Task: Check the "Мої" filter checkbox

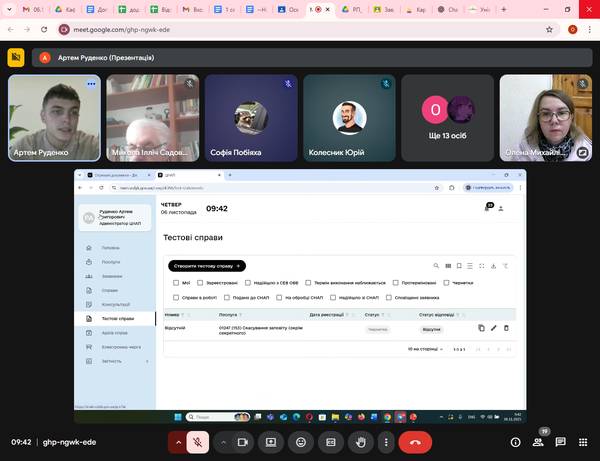Action: pyautogui.click(x=176, y=283)
